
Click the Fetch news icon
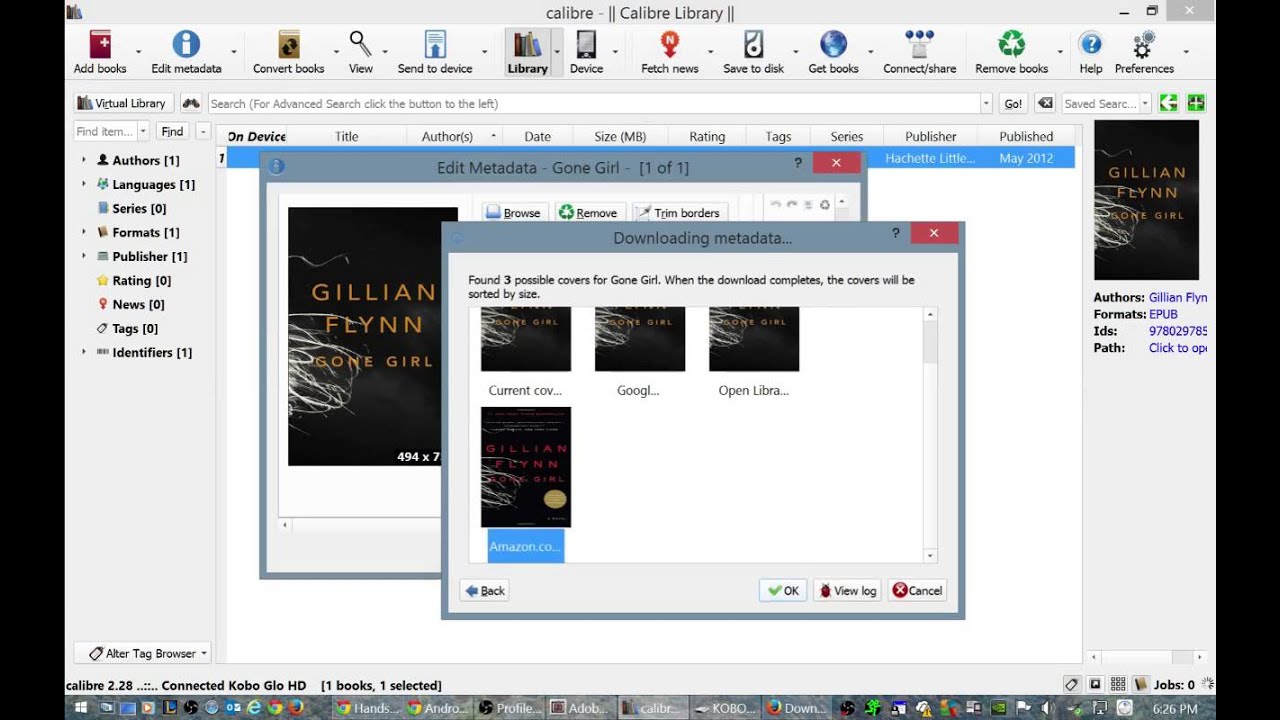tap(670, 44)
